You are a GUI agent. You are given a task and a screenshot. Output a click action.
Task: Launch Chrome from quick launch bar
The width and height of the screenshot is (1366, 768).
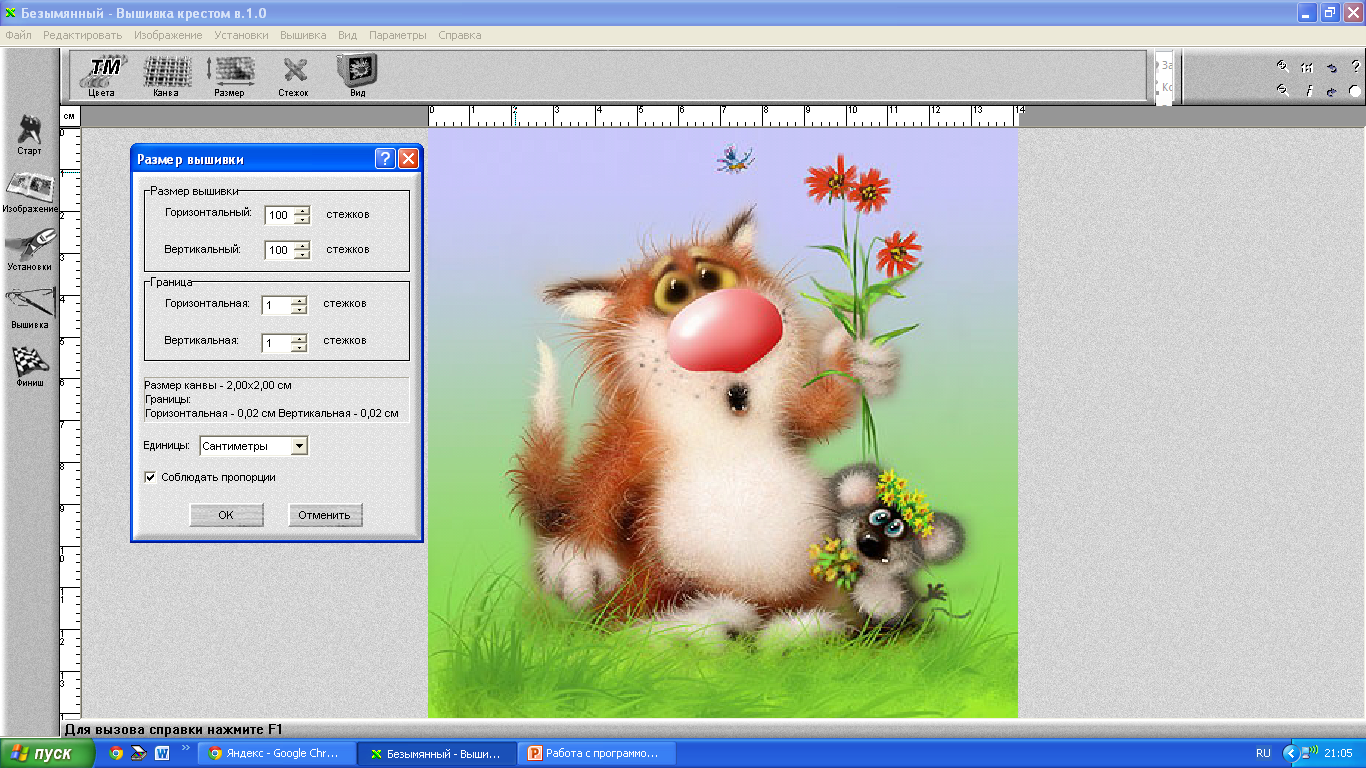[116, 753]
